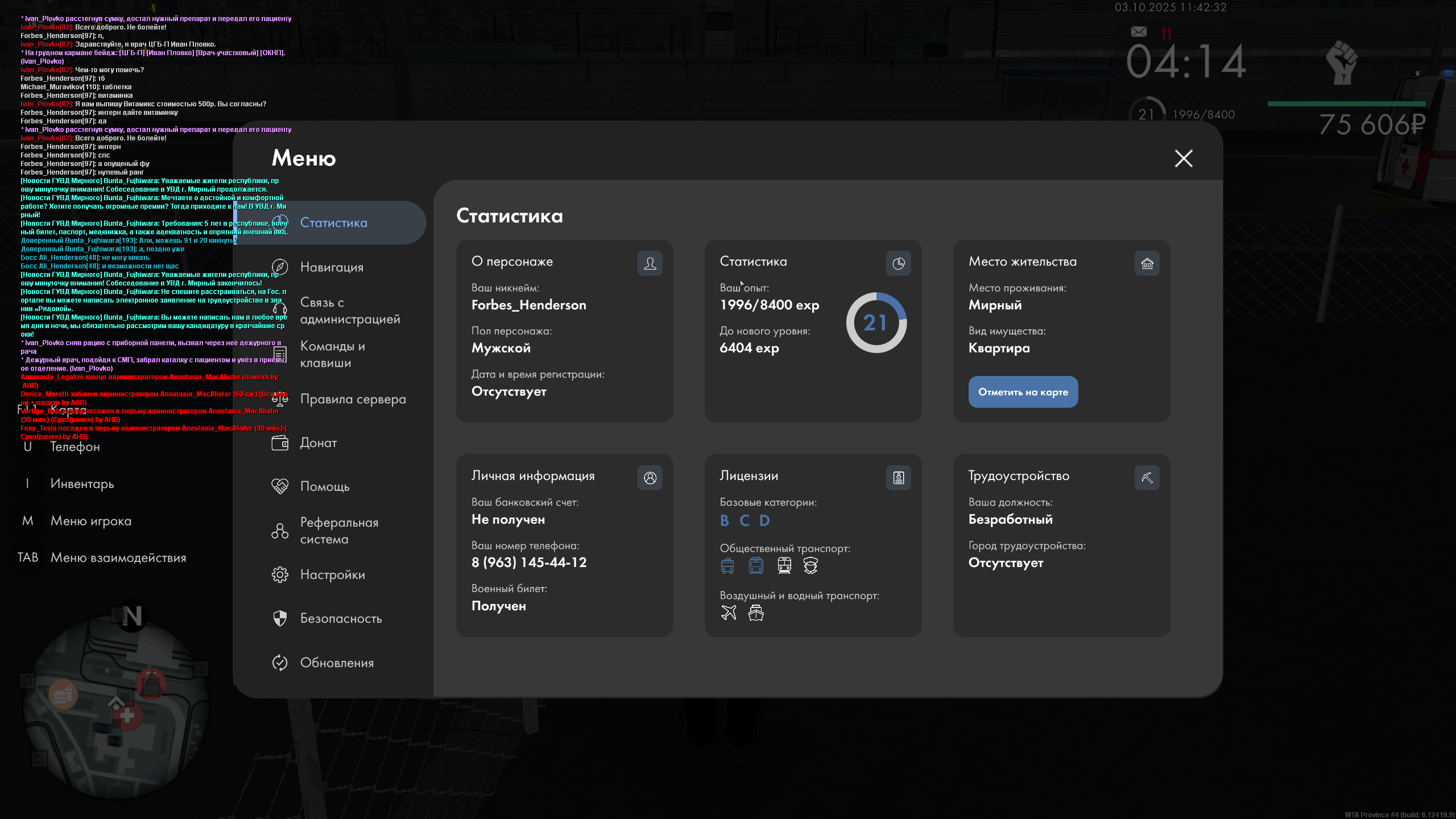
Task: Click the house icon in Место жительства card
Action: (x=1147, y=263)
